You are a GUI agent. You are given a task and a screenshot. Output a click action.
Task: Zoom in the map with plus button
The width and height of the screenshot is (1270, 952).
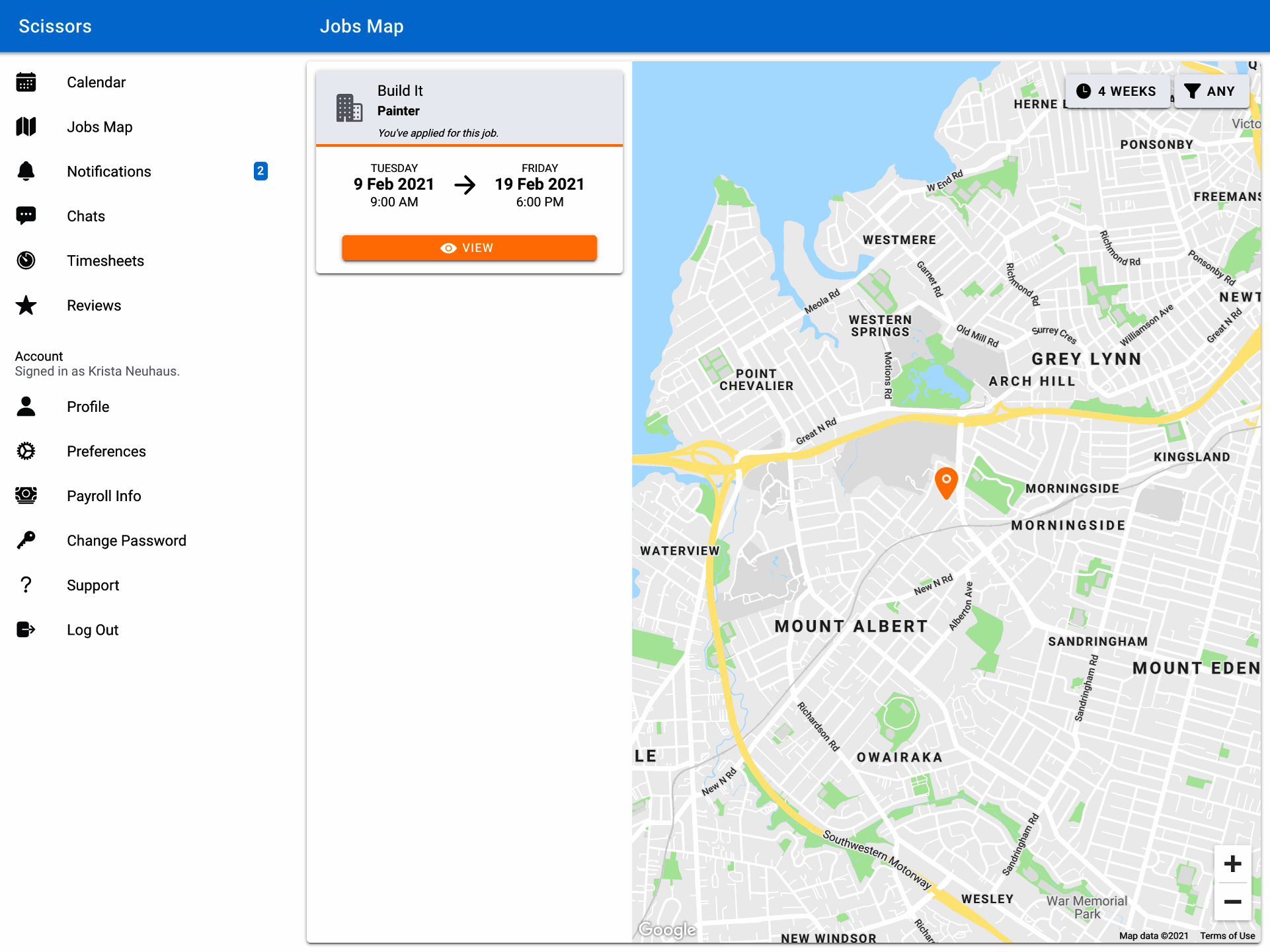(1232, 863)
